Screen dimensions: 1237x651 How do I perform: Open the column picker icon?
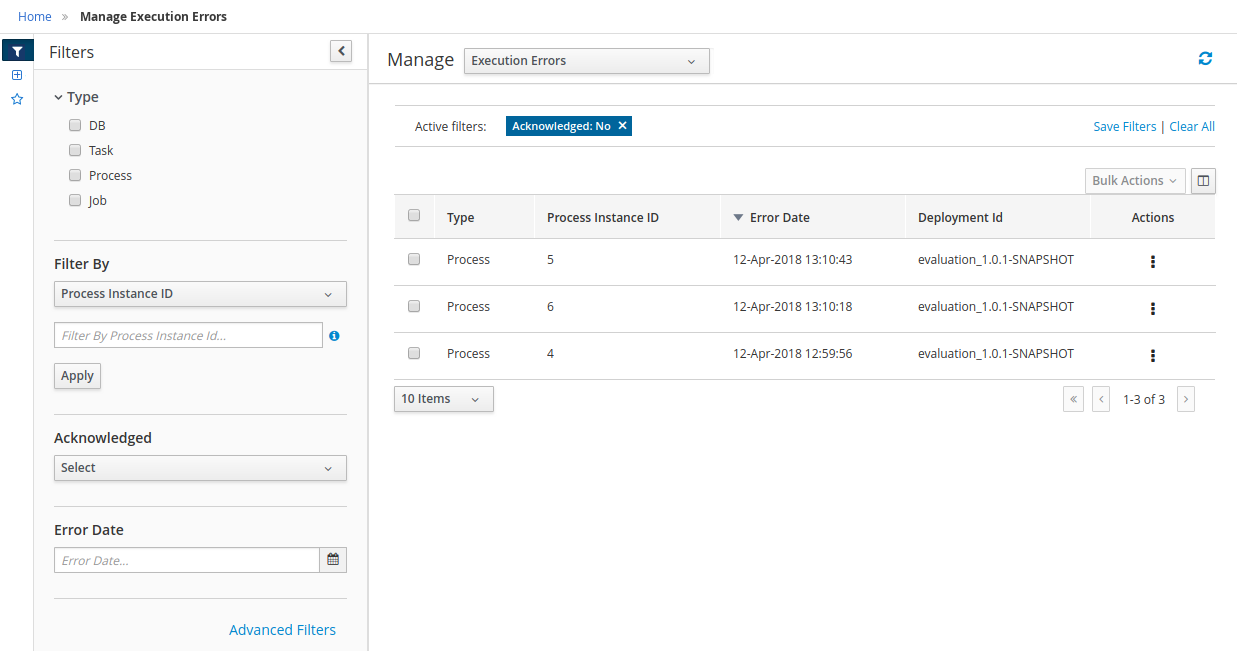[1203, 181]
